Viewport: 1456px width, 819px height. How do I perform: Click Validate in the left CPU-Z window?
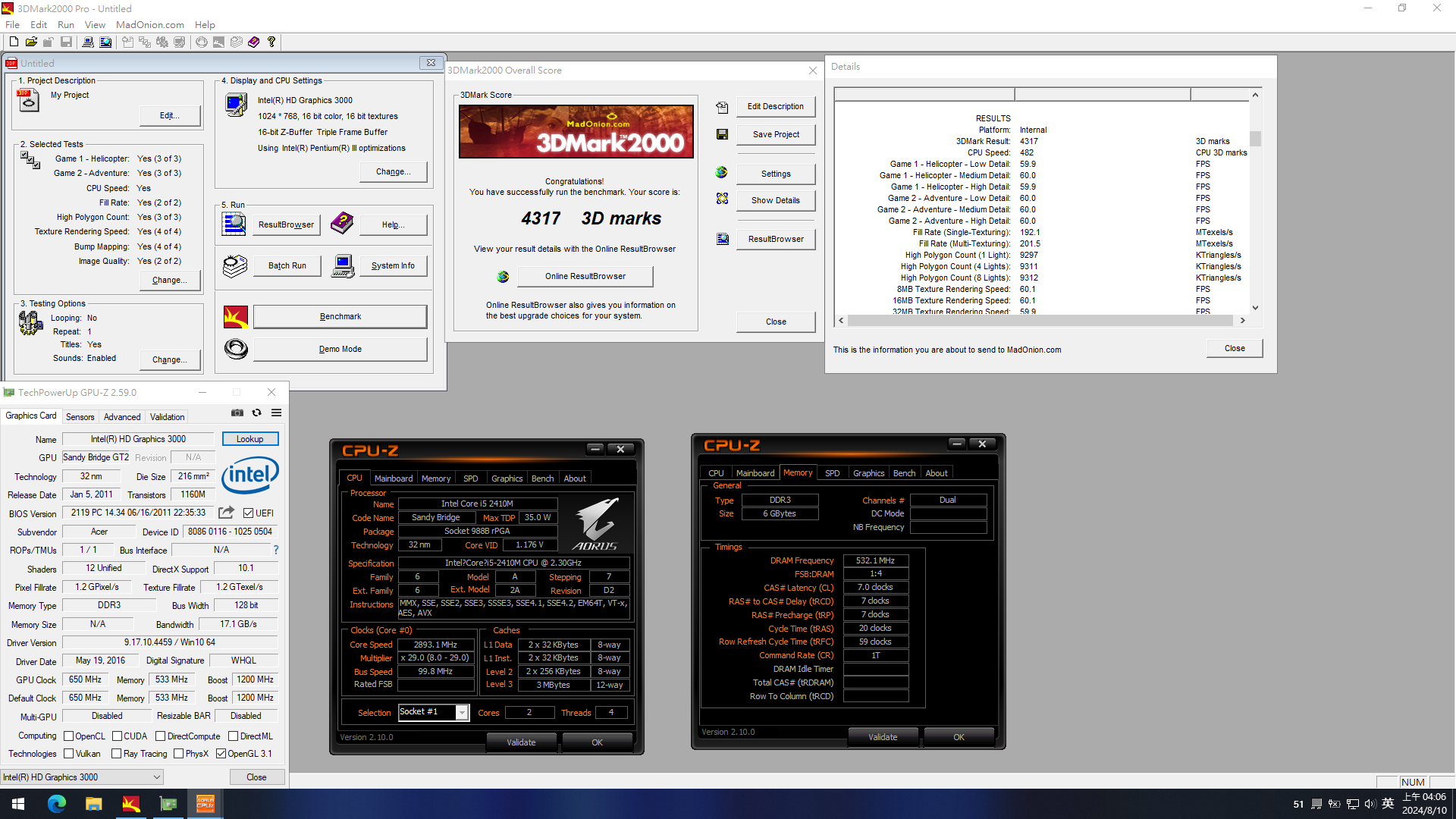(521, 742)
